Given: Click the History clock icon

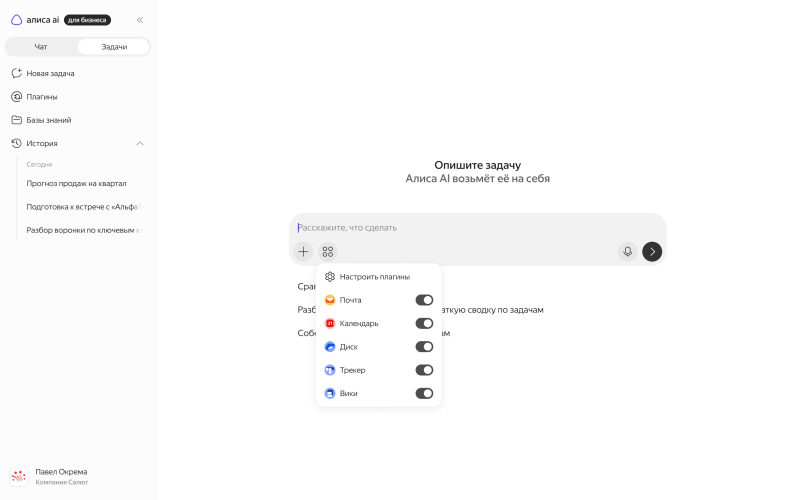Looking at the screenshot, I should 16,143.
